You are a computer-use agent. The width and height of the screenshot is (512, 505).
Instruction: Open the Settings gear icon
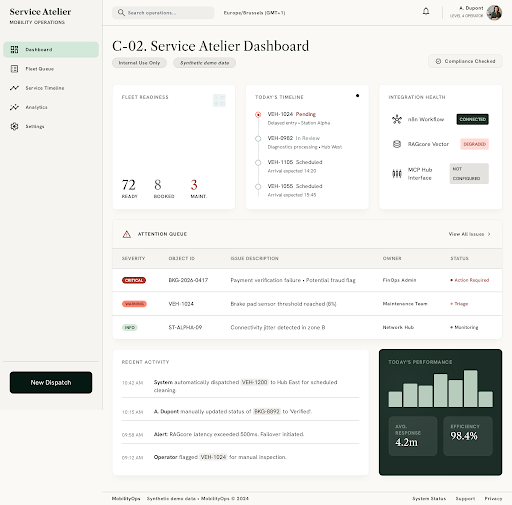coord(14,126)
